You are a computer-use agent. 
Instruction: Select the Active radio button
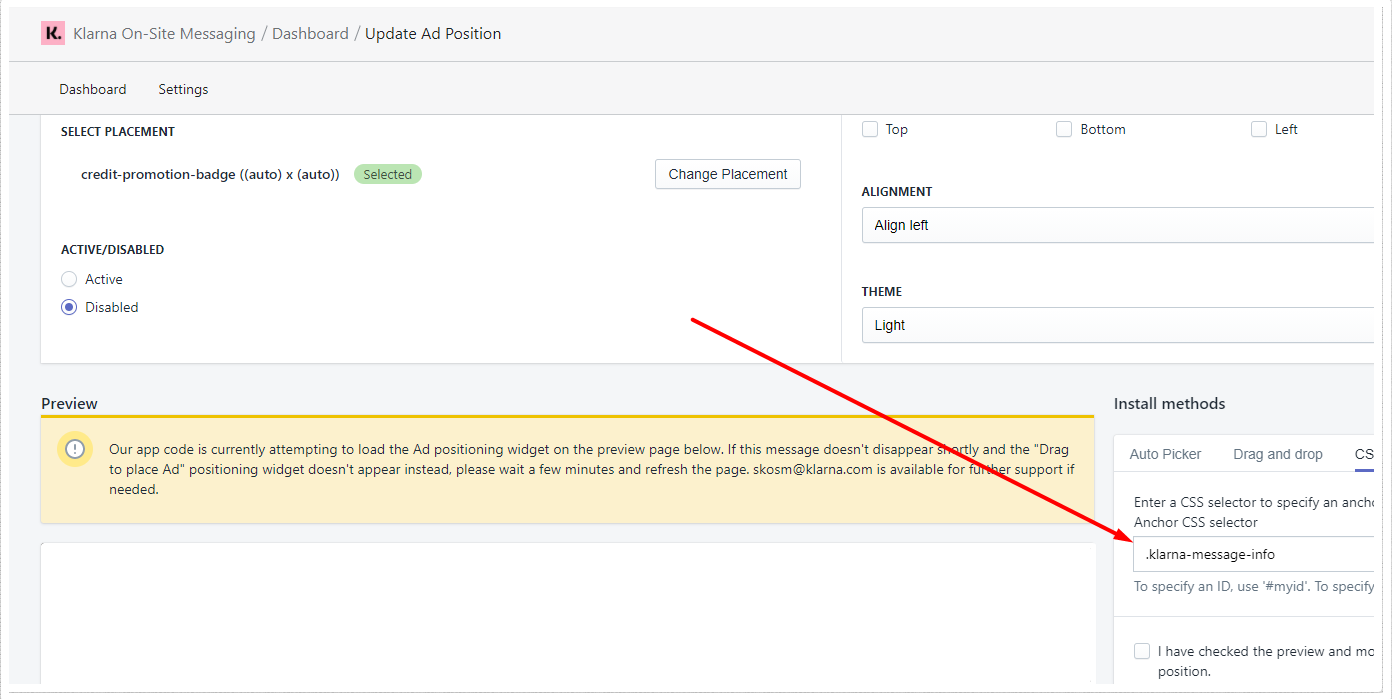[x=69, y=279]
